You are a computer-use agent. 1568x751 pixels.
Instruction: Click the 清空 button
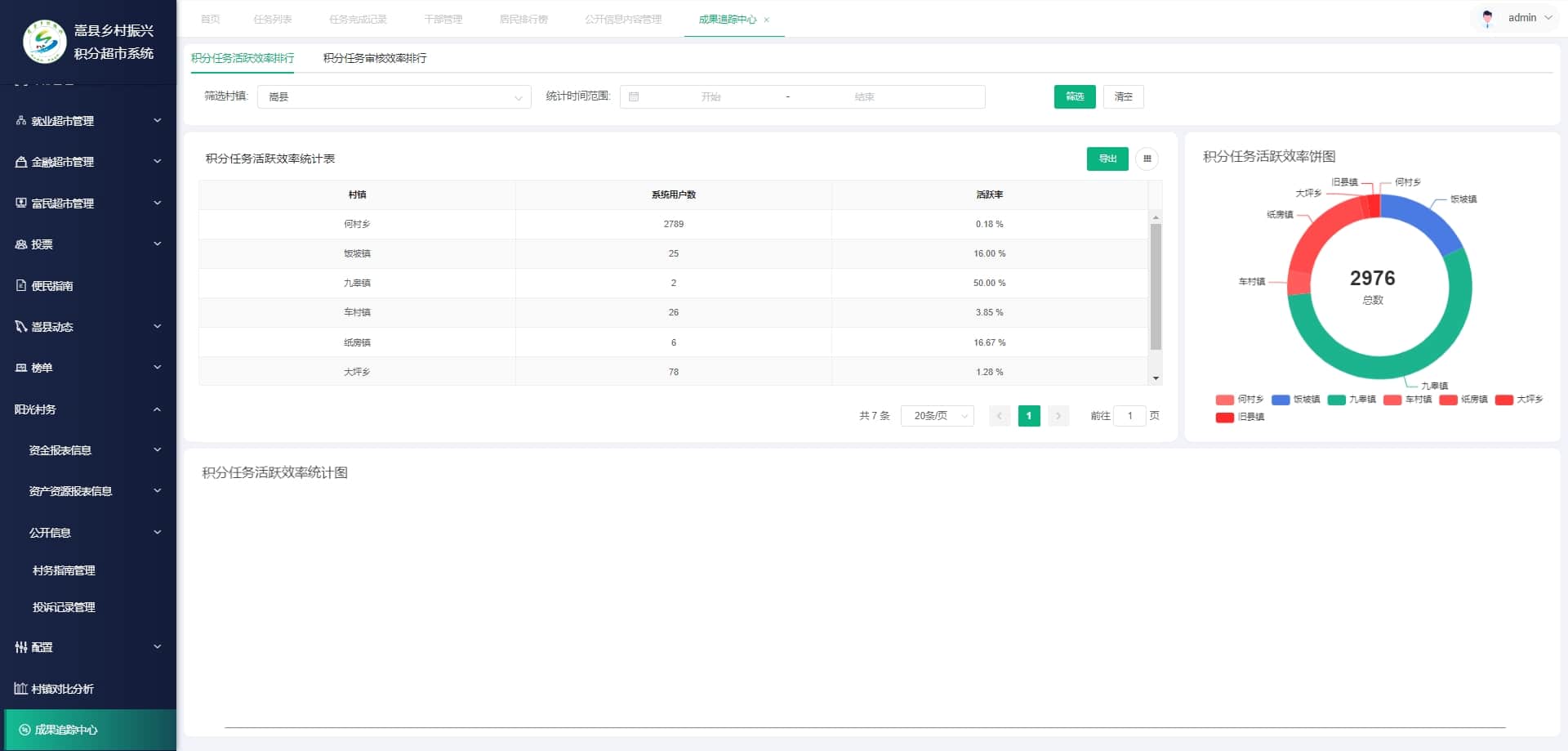(1124, 96)
